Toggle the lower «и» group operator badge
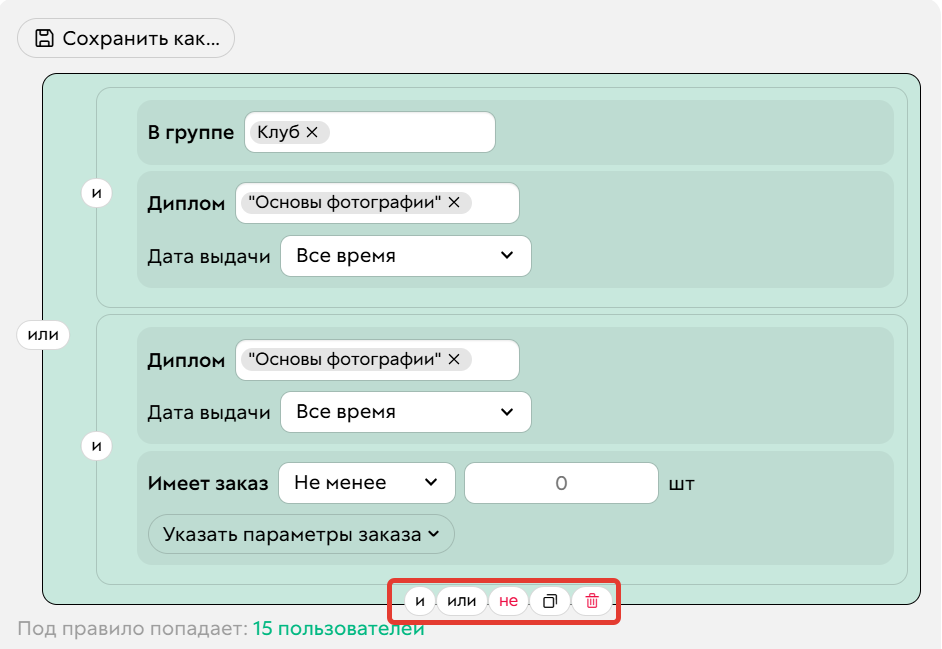The width and height of the screenshot is (942, 649). pos(96,445)
